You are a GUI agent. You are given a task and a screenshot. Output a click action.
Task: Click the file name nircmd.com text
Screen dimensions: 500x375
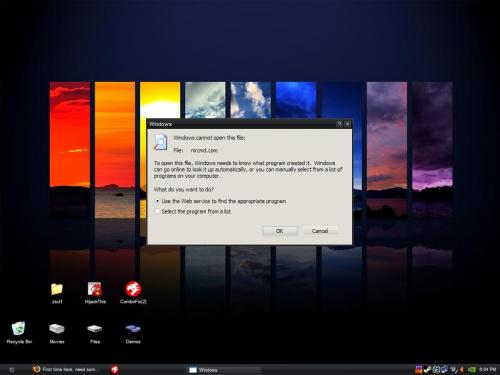[x=204, y=150]
